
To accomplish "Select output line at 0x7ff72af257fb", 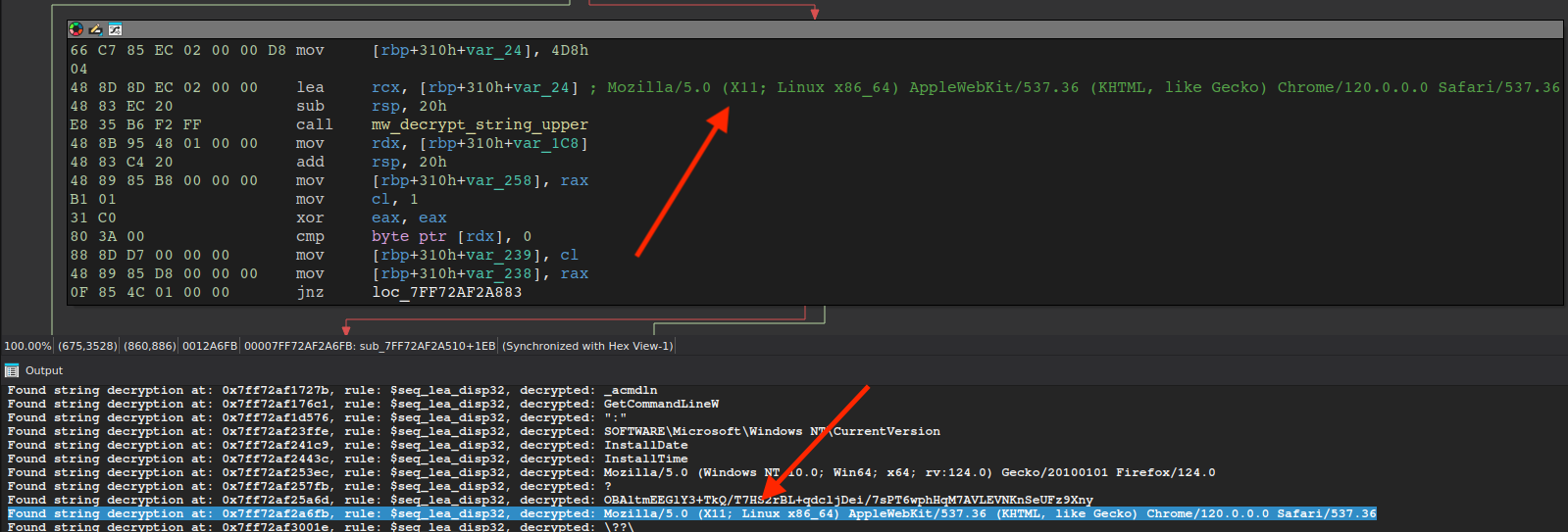I will tap(309, 486).
